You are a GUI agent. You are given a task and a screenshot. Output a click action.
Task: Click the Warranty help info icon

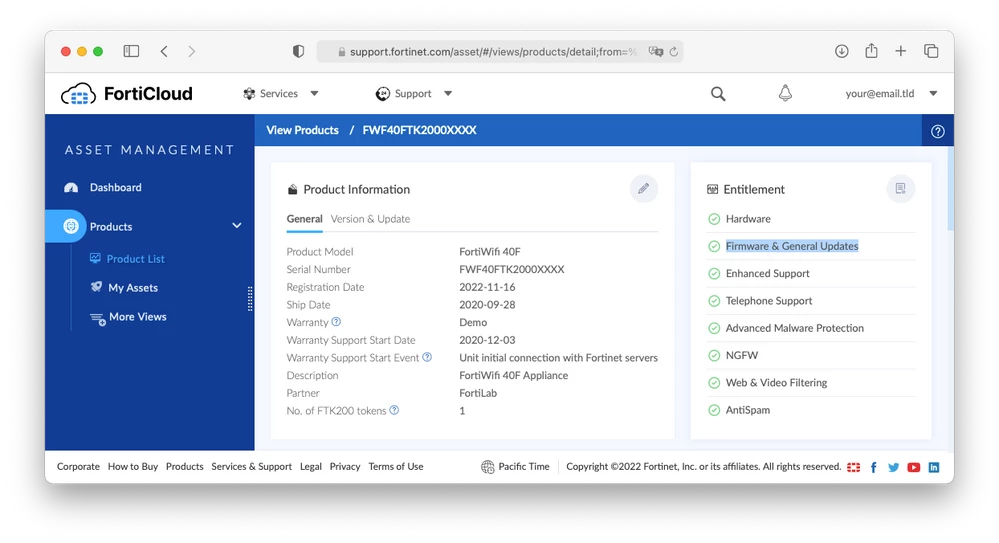pos(336,322)
